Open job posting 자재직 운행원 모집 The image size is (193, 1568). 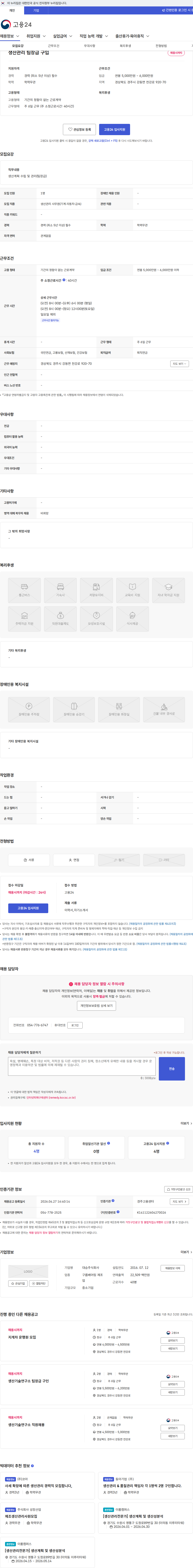[22, 1337]
